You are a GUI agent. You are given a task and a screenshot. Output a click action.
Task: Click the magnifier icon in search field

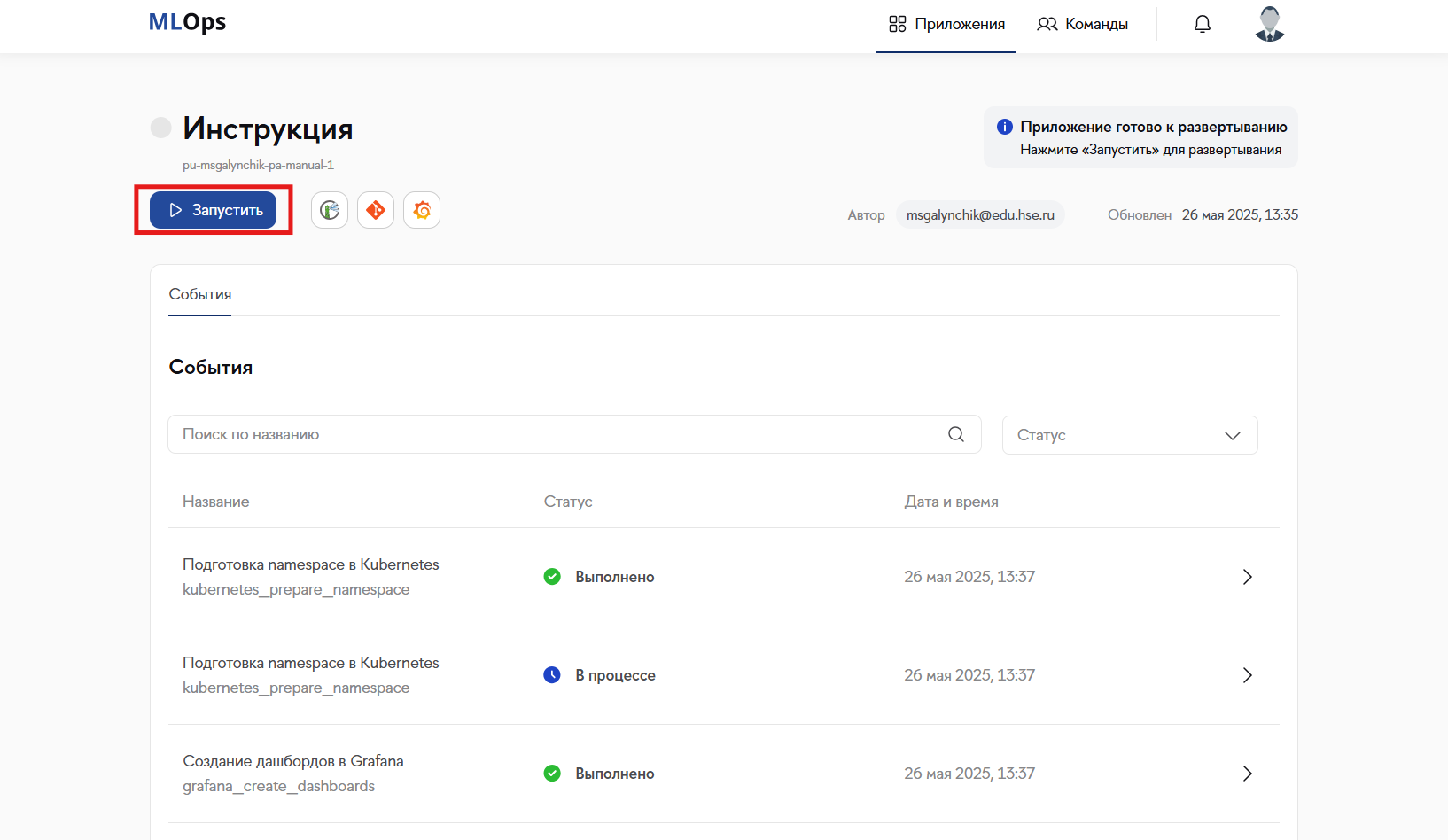[x=956, y=434]
